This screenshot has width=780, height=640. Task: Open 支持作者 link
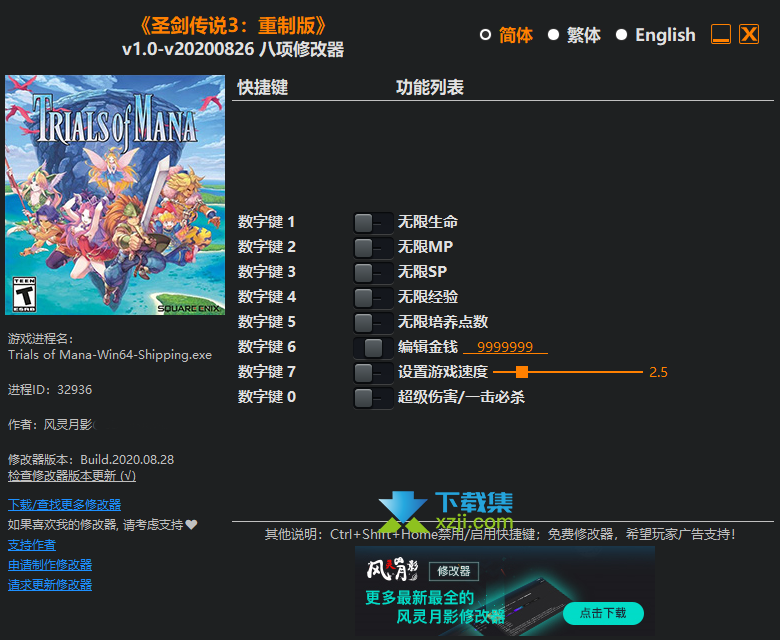[x=32, y=545]
